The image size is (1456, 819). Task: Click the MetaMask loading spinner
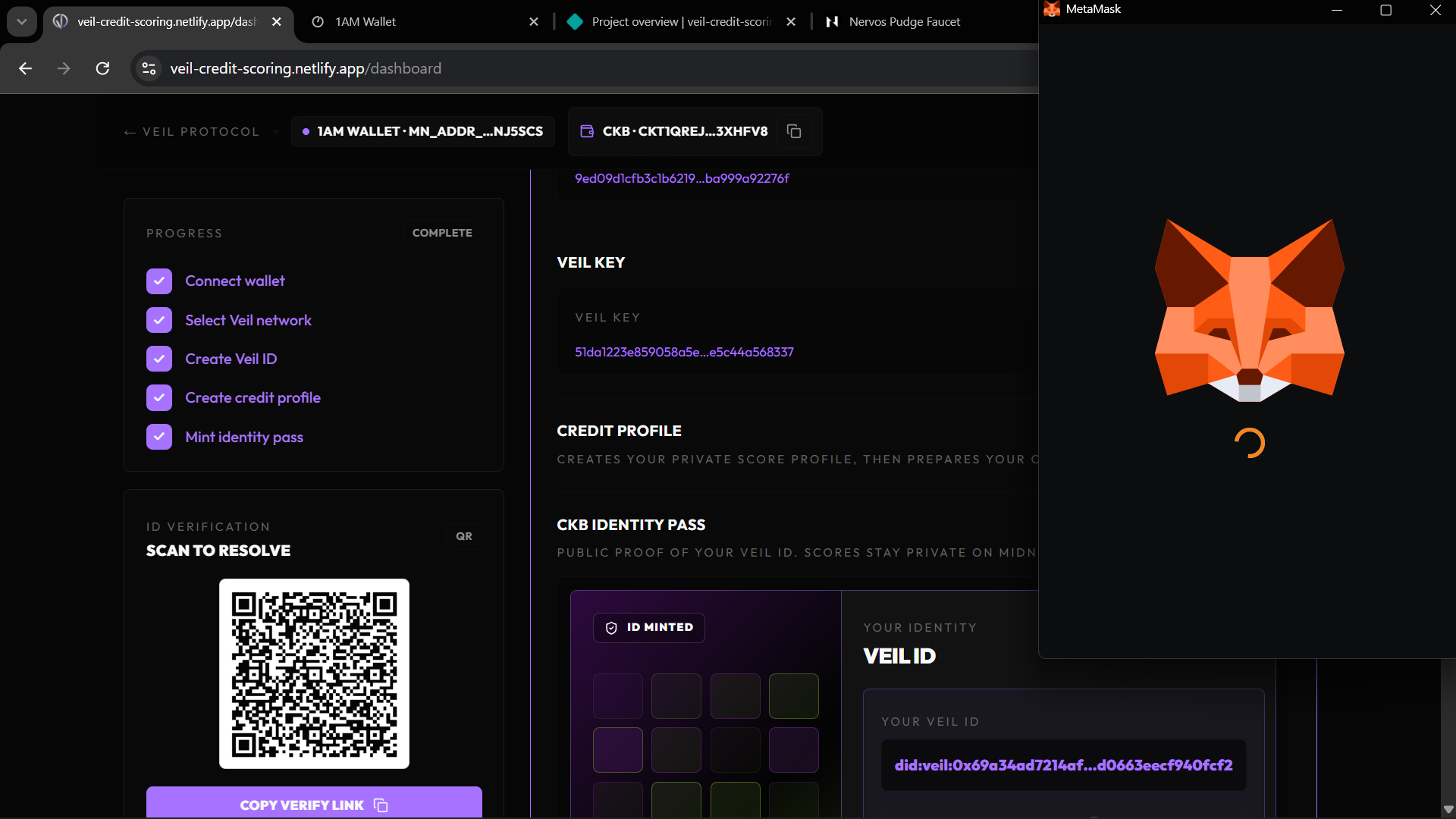[x=1249, y=443]
